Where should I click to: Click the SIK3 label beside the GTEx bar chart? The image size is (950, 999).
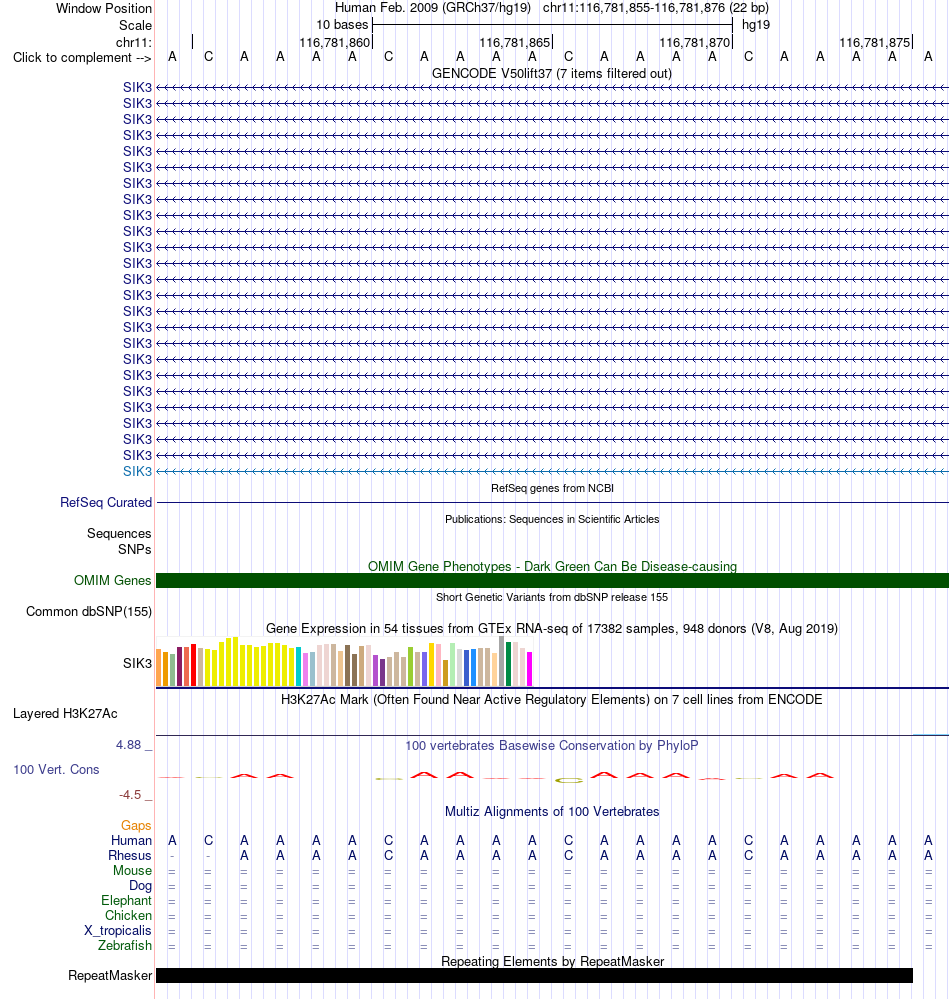[x=138, y=663]
